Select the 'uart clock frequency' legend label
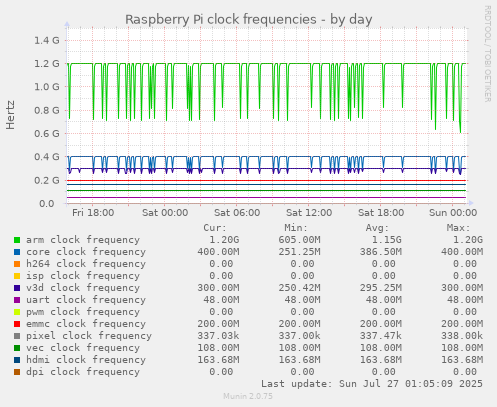Viewport: 497px width, 407px height. pyautogui.click(x=86, y=300)
